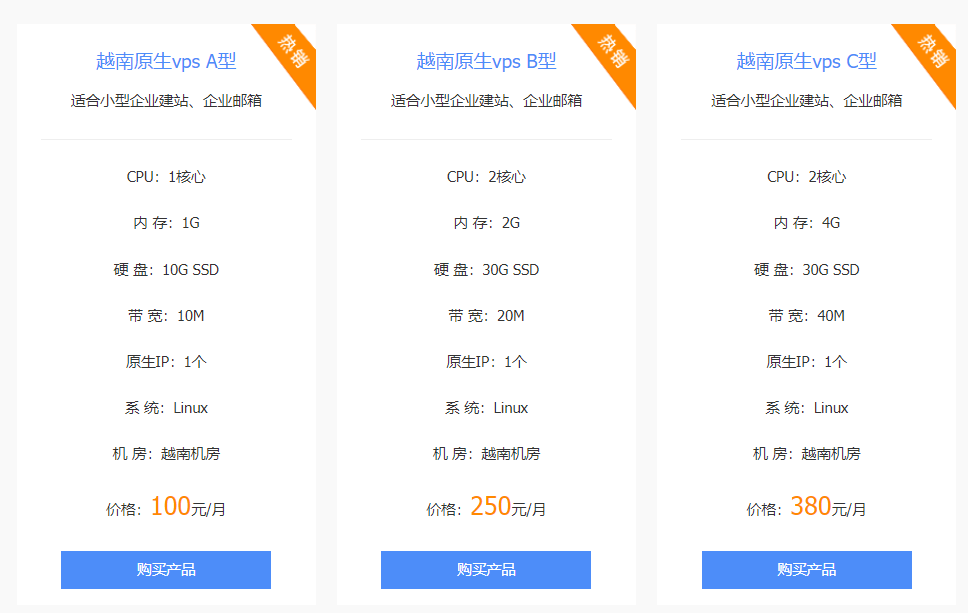Viewport: 968px width, 613px height.
Task: Open the 越南原生vps A型 plan title
Action: (165, 61)
